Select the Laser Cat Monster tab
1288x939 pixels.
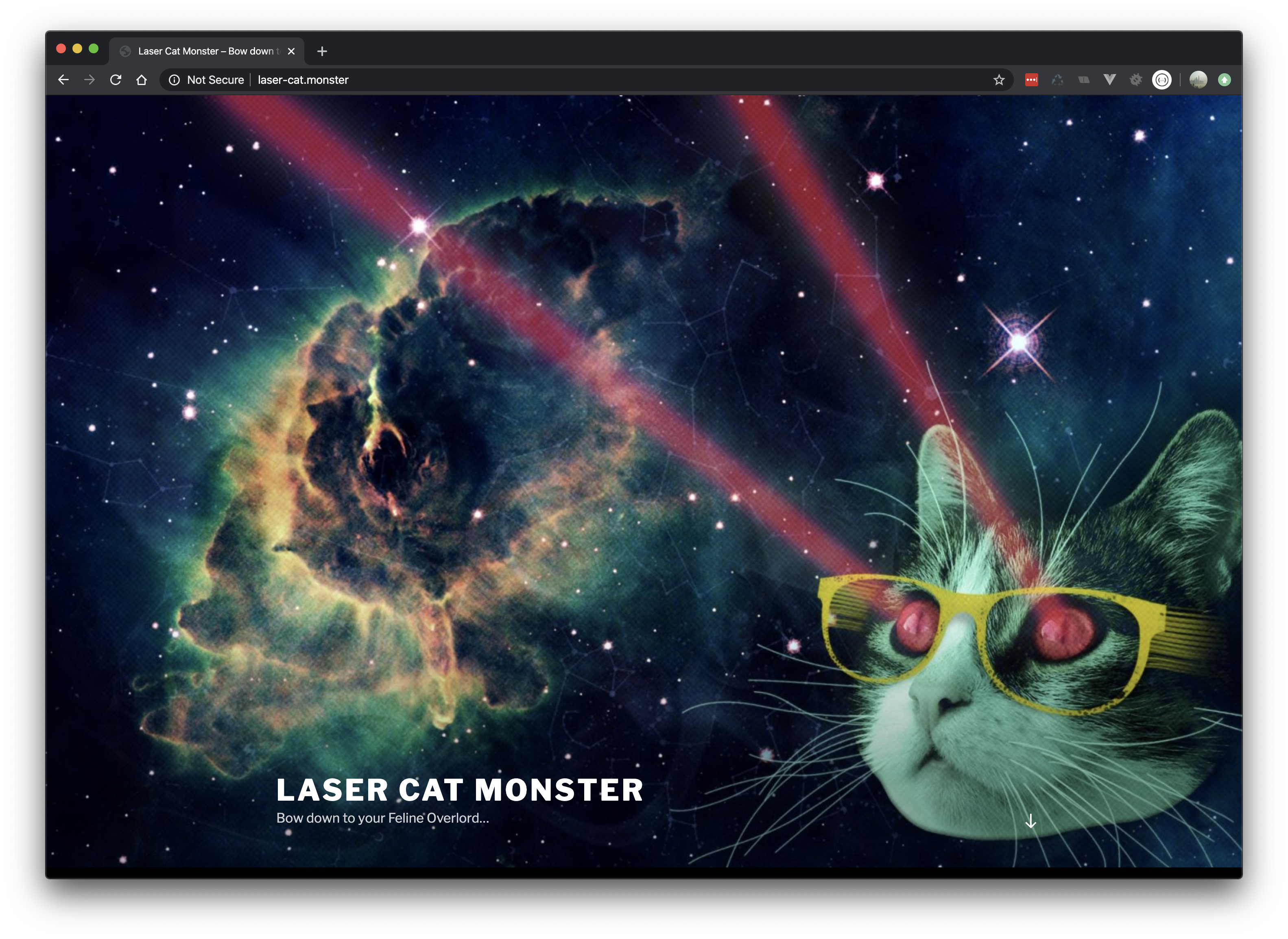[x=207, y=52]
